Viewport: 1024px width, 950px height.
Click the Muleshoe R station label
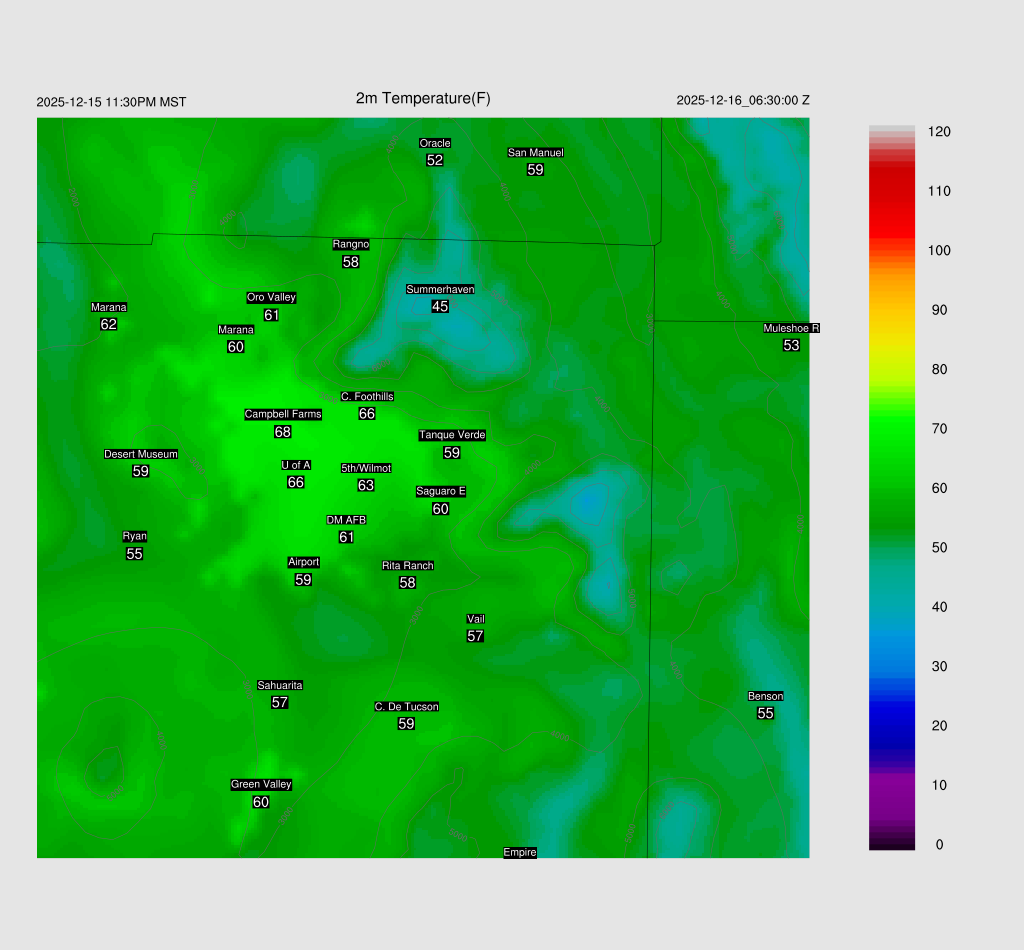(x=791, y=328)
